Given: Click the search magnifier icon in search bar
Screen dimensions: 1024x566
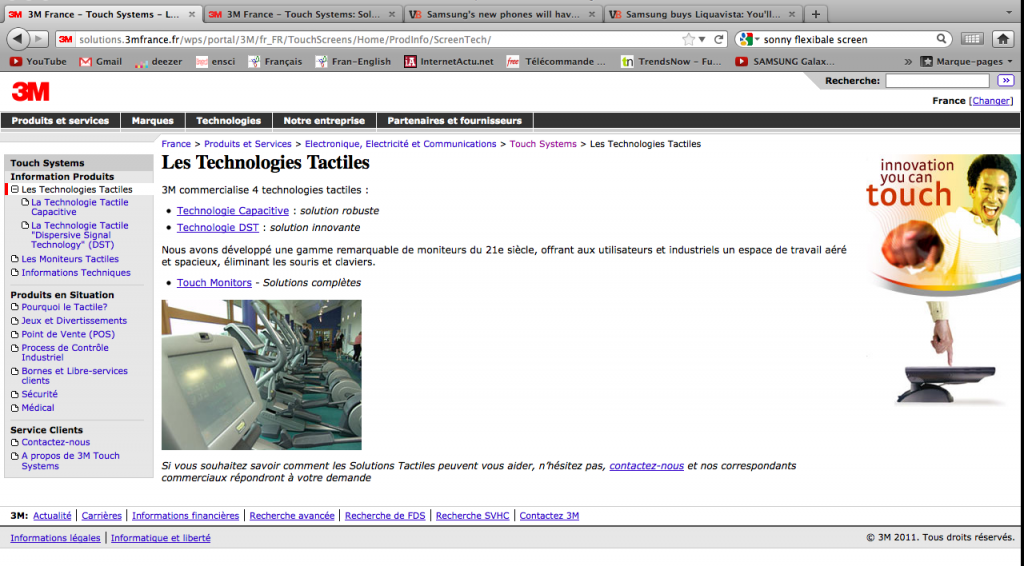Looking at the screenshot, I should (x=941, y=39).
